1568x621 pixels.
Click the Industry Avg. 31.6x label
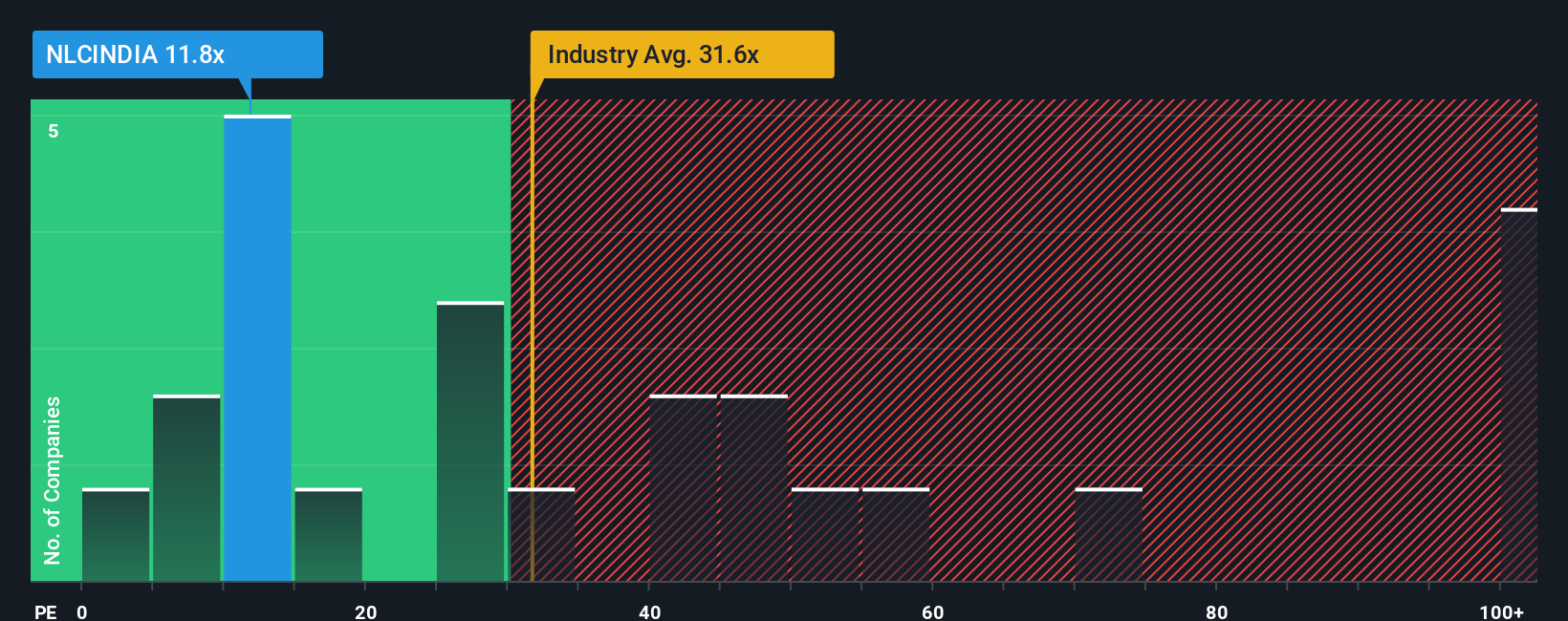[x=683, y=54]
